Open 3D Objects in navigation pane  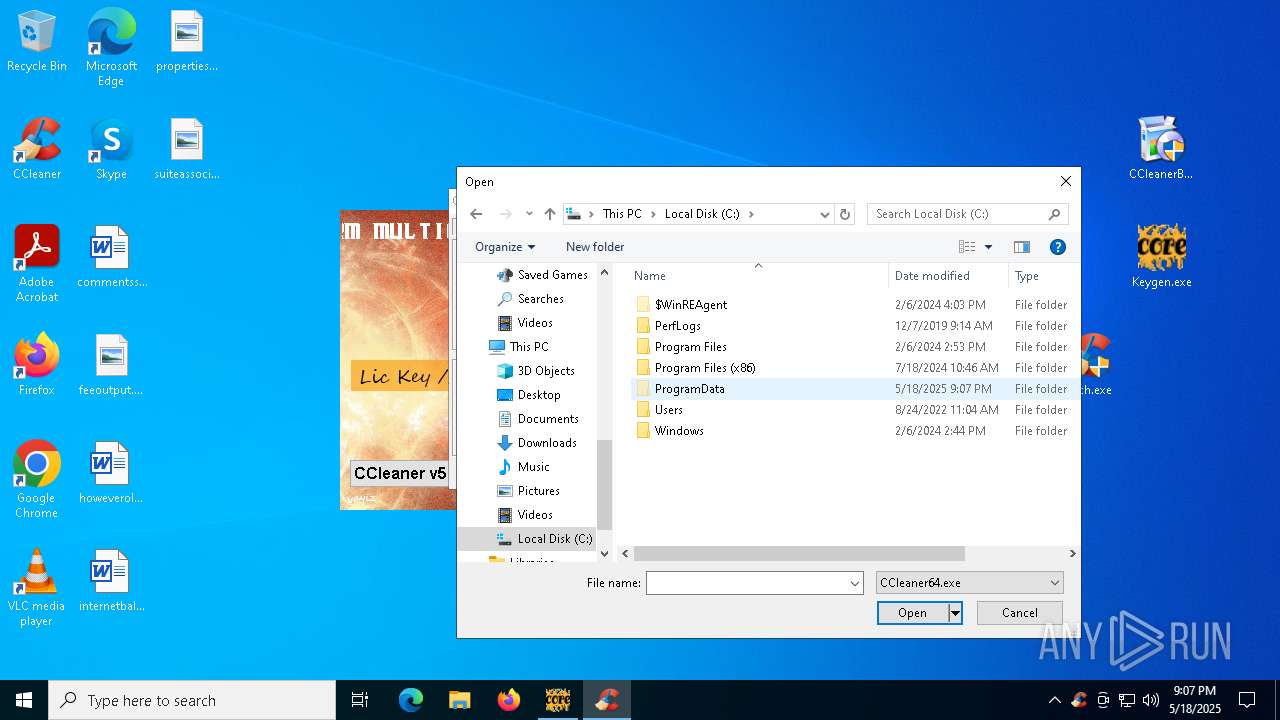[x=546, y=371]
